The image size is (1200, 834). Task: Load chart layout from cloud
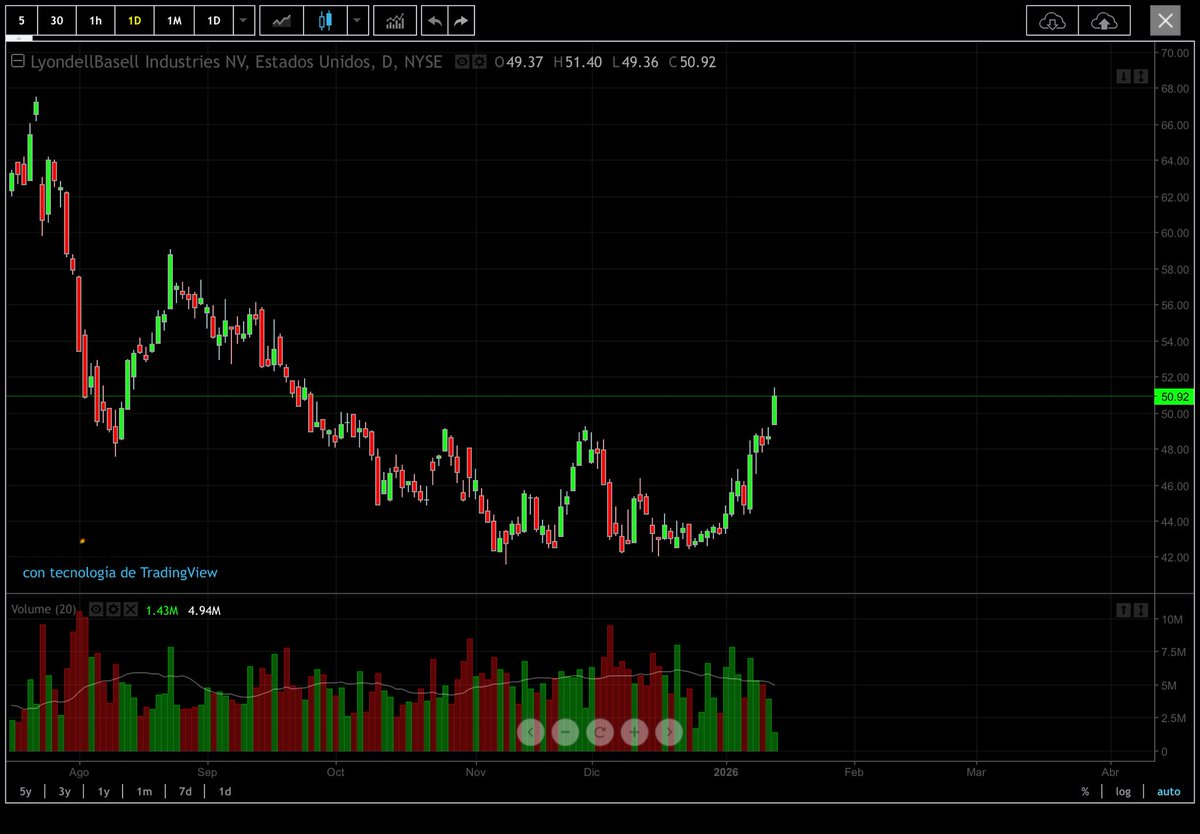tap(1053, 20)
